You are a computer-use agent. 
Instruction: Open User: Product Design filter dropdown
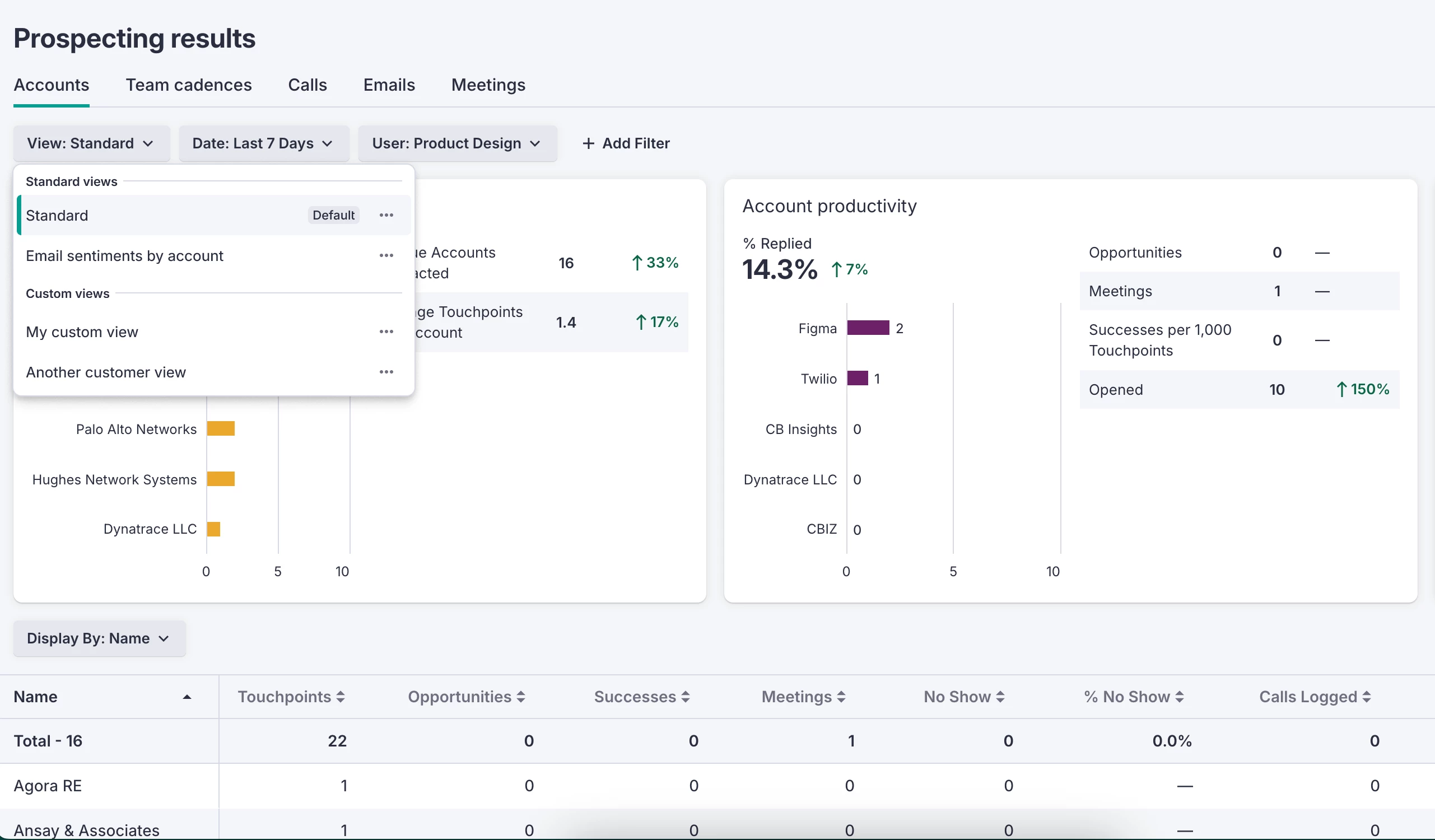[456, 143]
